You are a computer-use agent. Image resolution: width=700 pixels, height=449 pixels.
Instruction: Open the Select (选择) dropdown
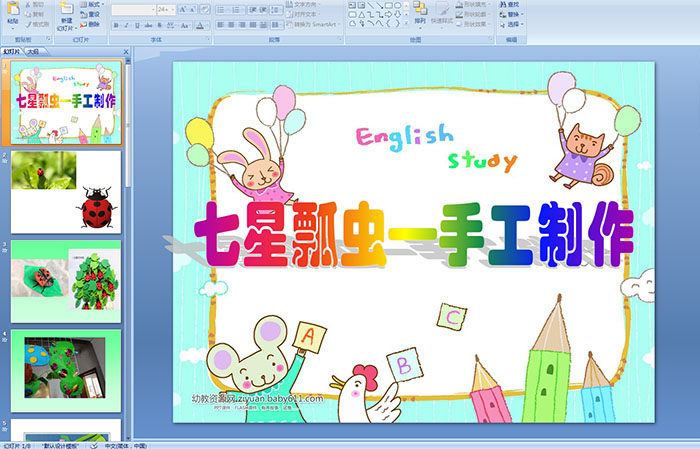pos(512,24)
